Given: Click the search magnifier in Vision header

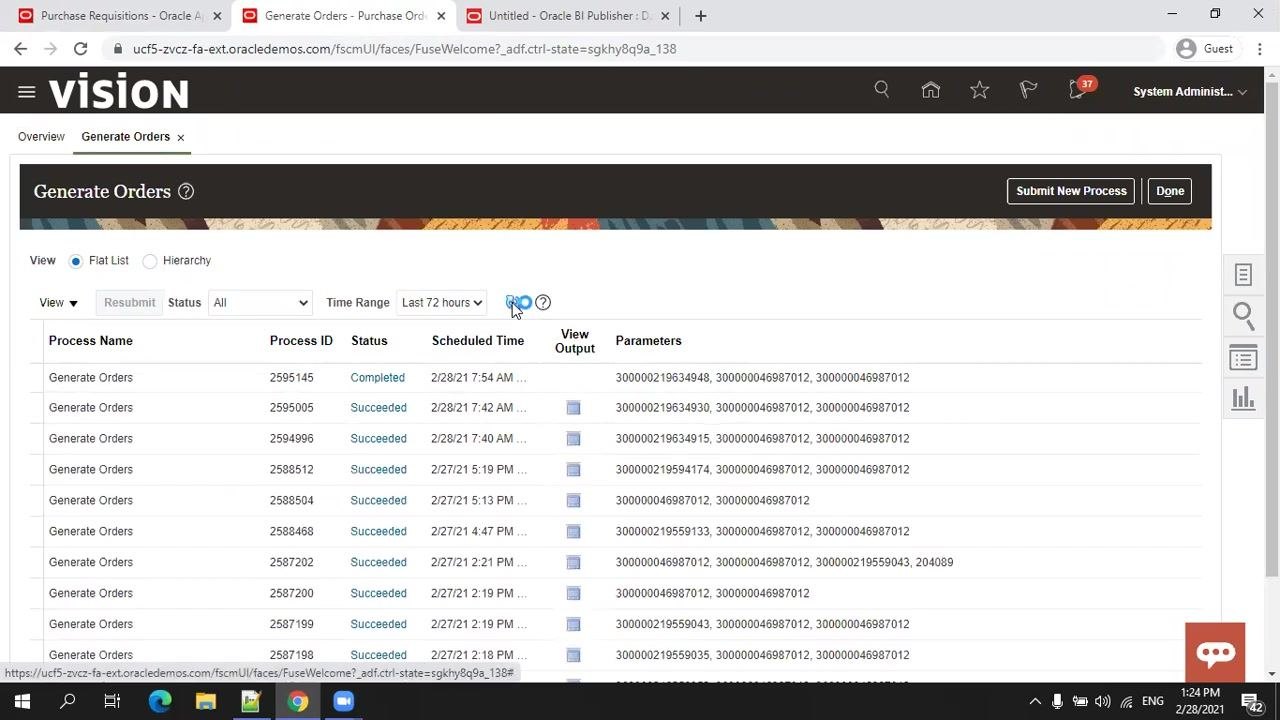Looking at the screenshot, I should 881,90.
